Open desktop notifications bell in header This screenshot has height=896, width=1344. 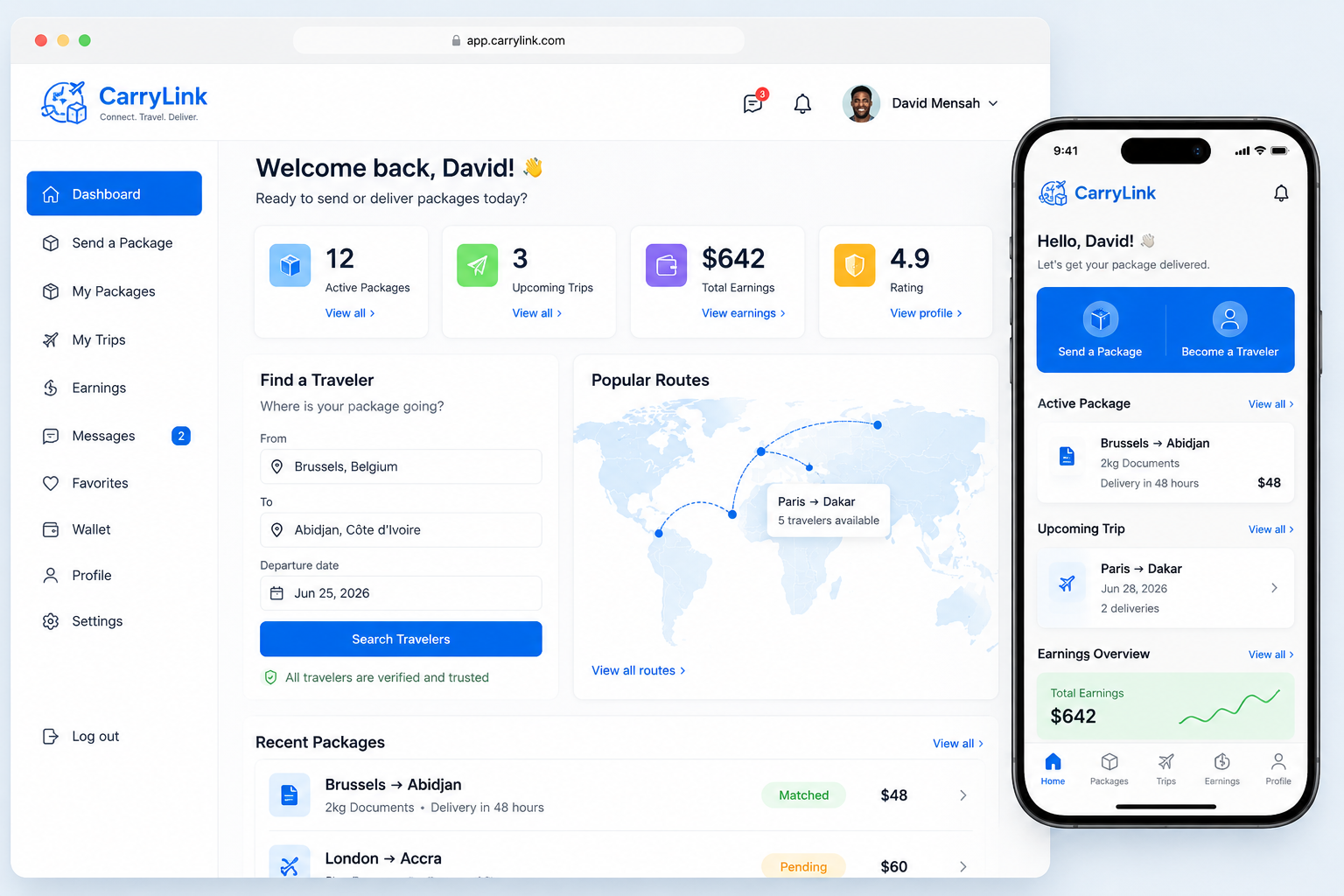click(x=802, y=104)
